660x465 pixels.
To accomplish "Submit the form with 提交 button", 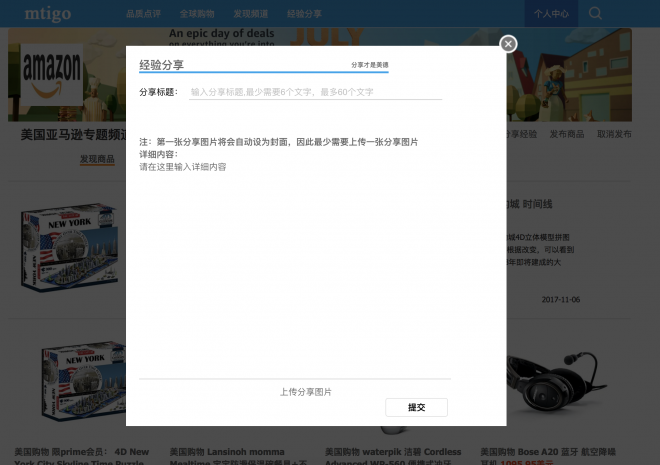I will pyautogui.click(x=416, y=407).
